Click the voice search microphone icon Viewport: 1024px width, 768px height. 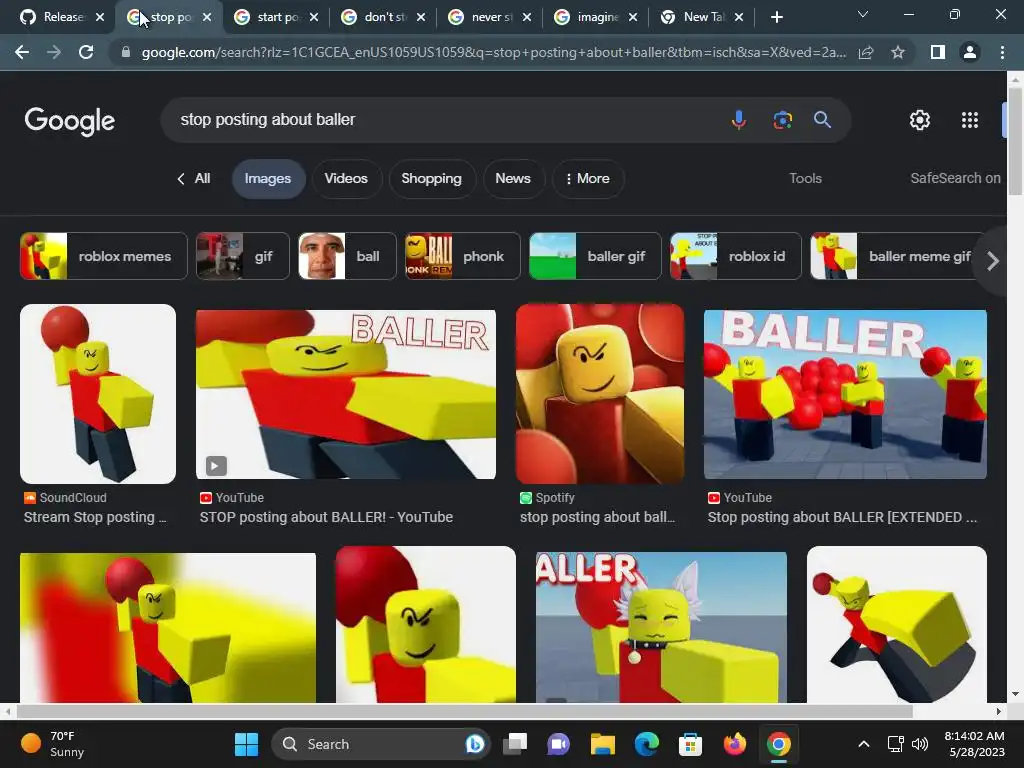[739, 120]
